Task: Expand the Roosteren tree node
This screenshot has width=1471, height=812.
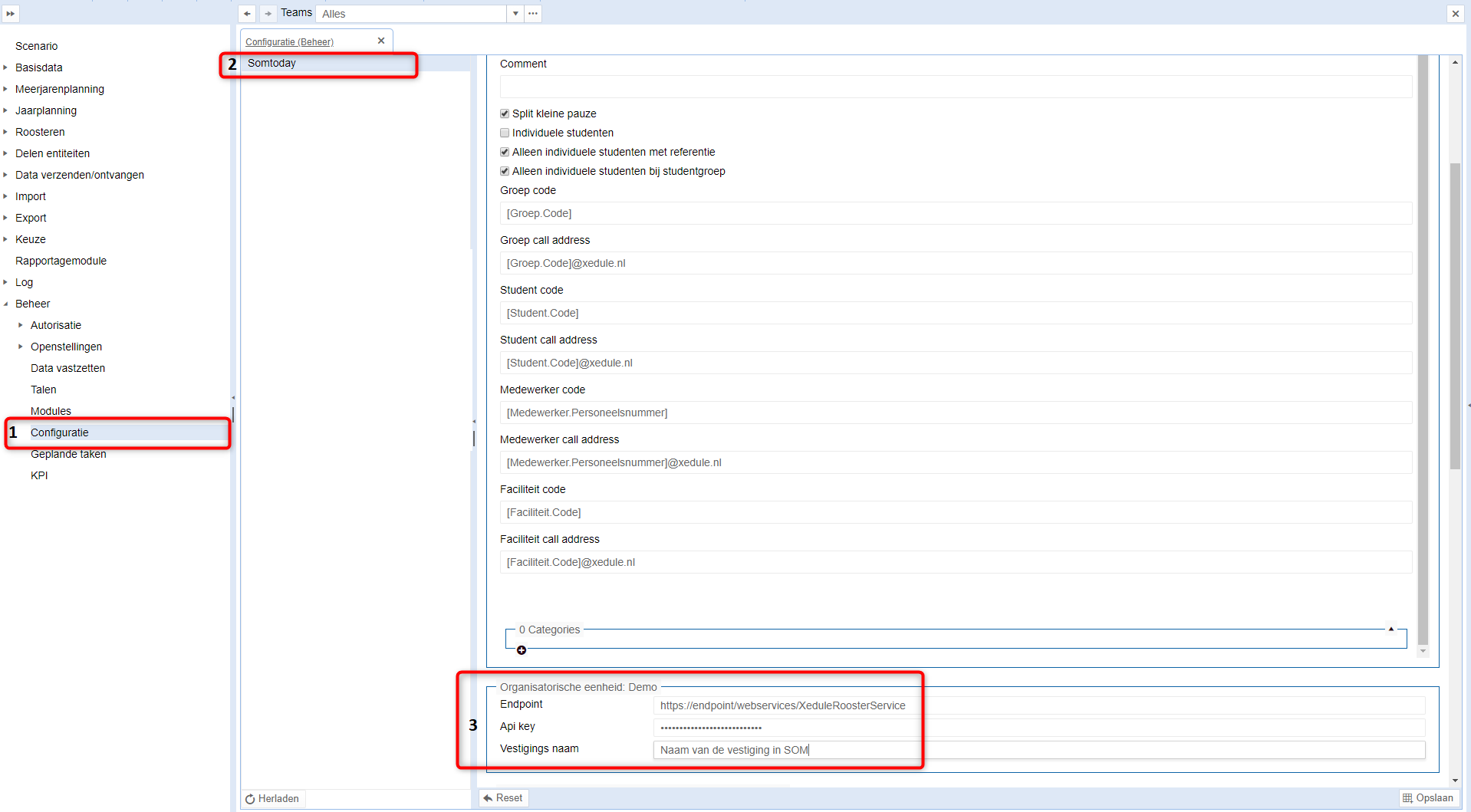Action: (5, 132)
